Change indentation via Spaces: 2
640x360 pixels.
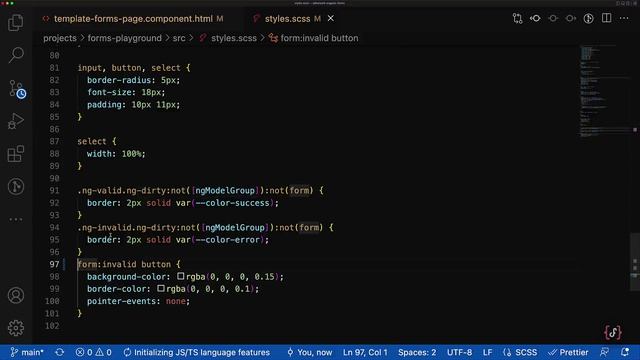click(x=417, y=352)
